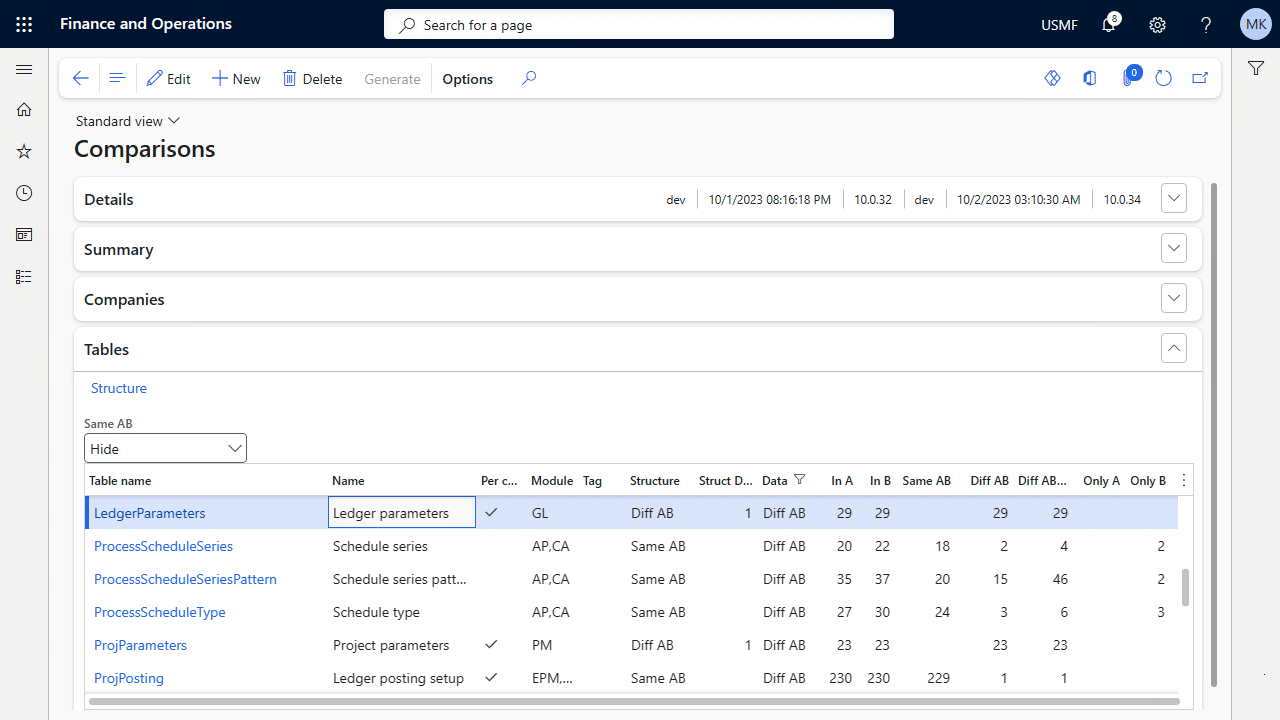Click the notifications bell icon
Viewport: 1280px width, 720px height.
pos(1108,25)
